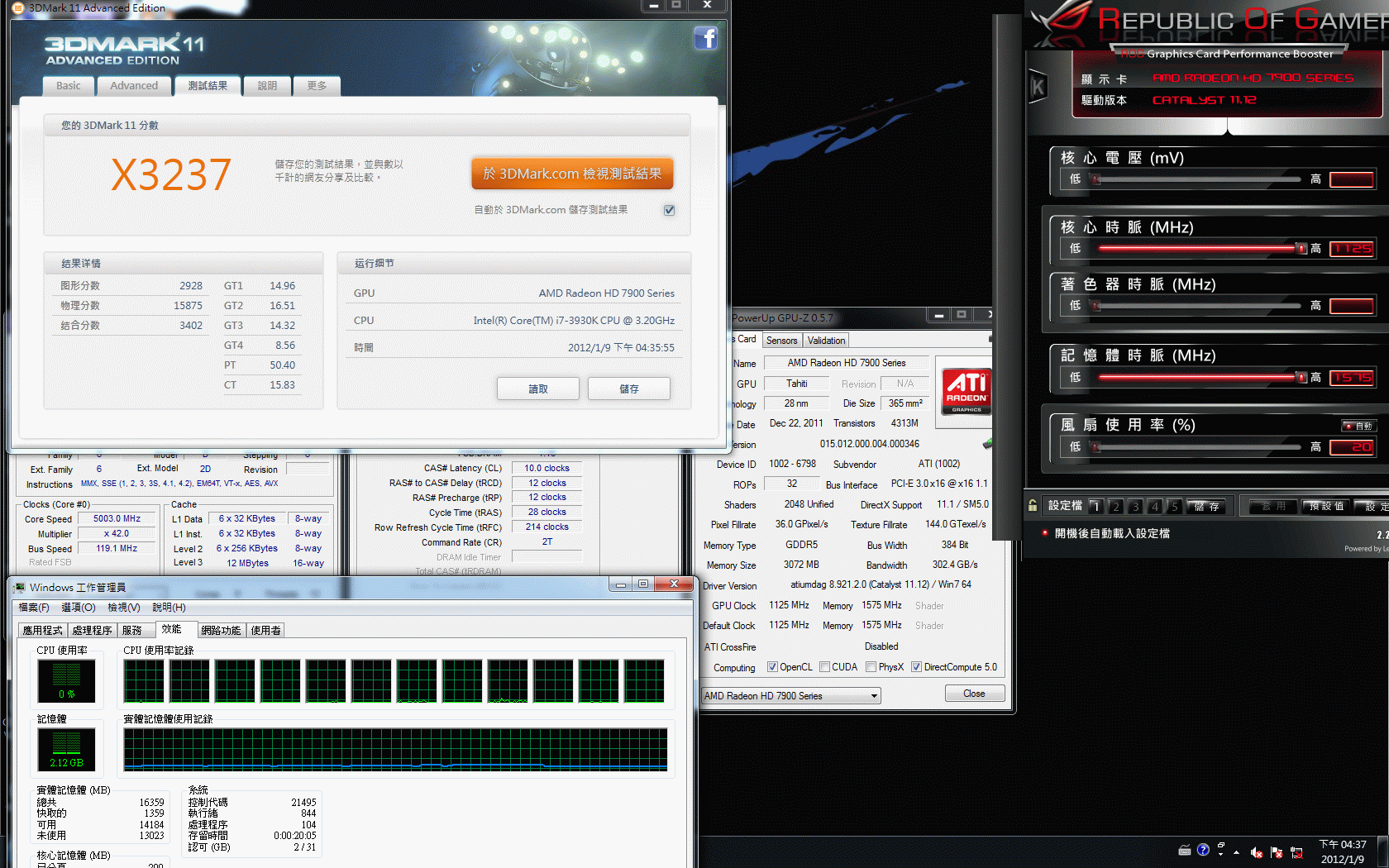1389x868 pixels.
Task: Expand hidden tray icons arrow
Action: pyautogui.click(x=1237, y=852)
